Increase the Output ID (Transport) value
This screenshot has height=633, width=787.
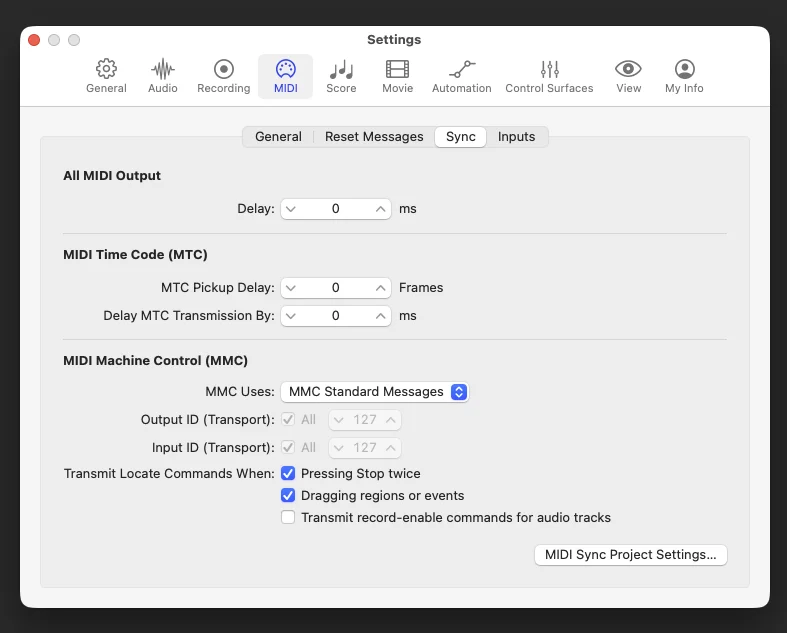(x=390, y=420)
